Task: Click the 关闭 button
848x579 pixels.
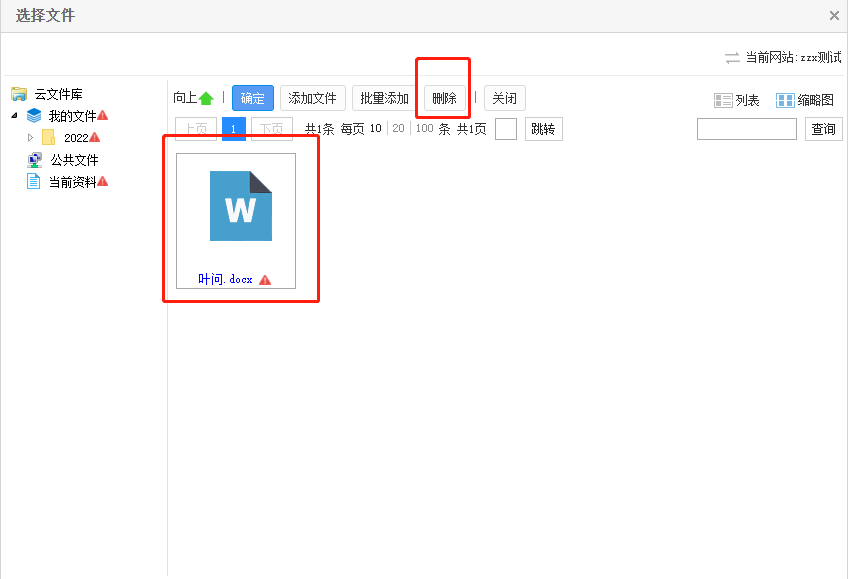Action: 505,98
